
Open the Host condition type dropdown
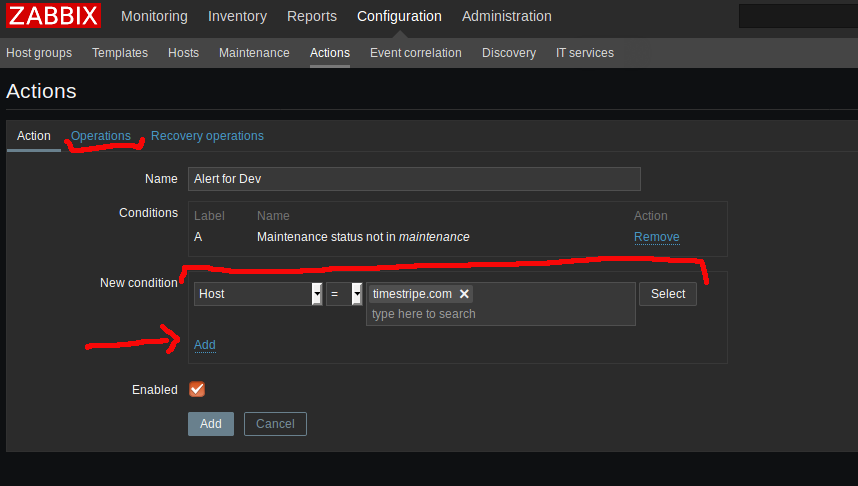pos(258,294)
